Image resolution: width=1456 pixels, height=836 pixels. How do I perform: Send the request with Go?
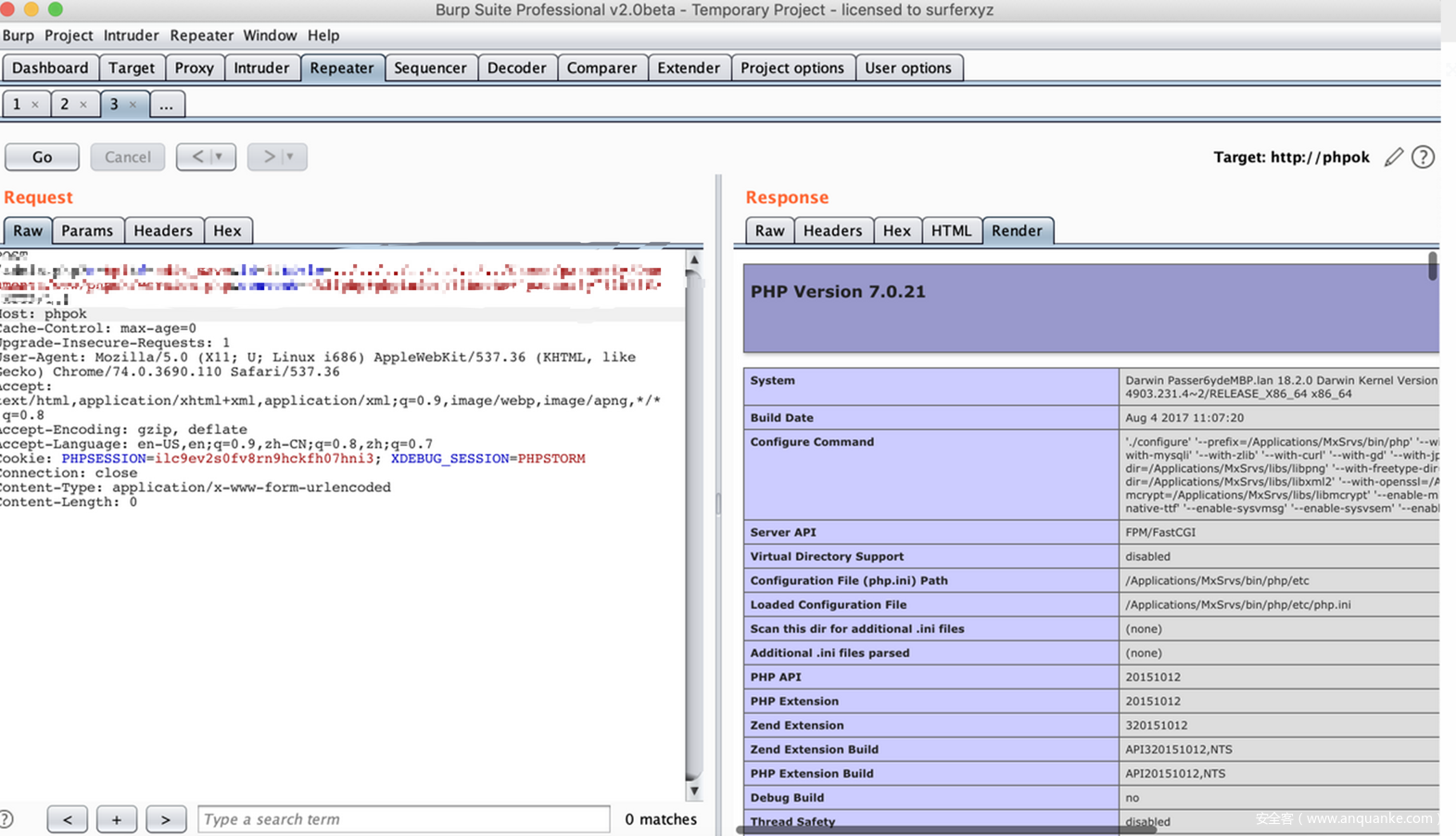pyautogui.click(x=42, y=157)
